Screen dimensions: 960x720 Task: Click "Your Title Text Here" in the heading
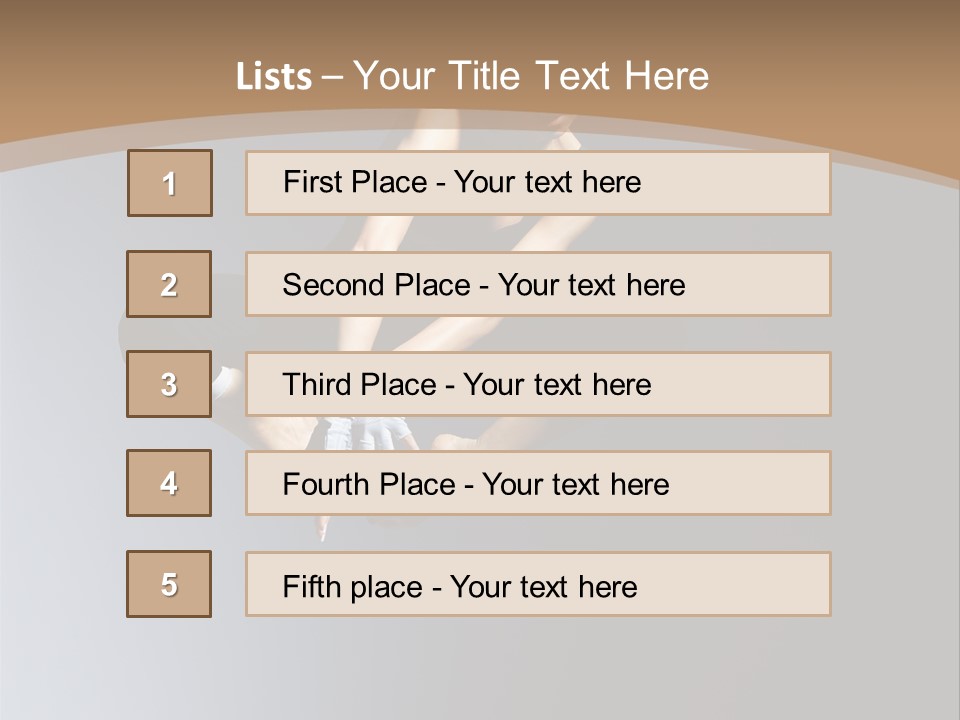coord(531,76)
